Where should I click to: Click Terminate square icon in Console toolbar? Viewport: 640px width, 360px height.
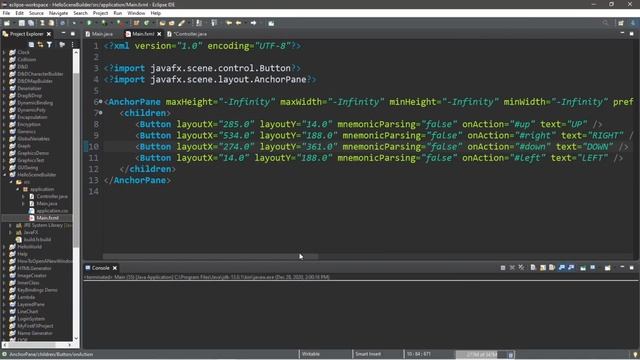[503, 268]
